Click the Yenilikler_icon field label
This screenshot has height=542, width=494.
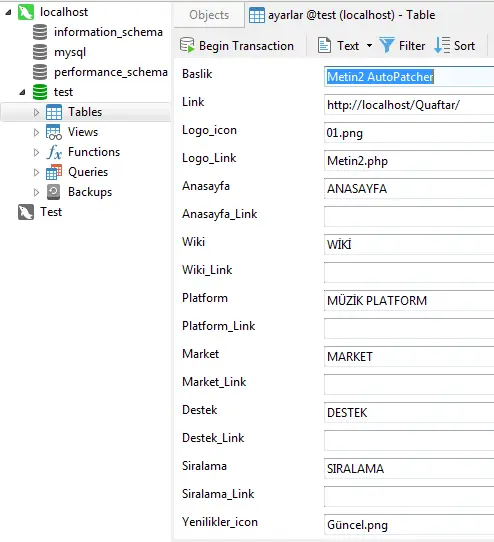220,522
